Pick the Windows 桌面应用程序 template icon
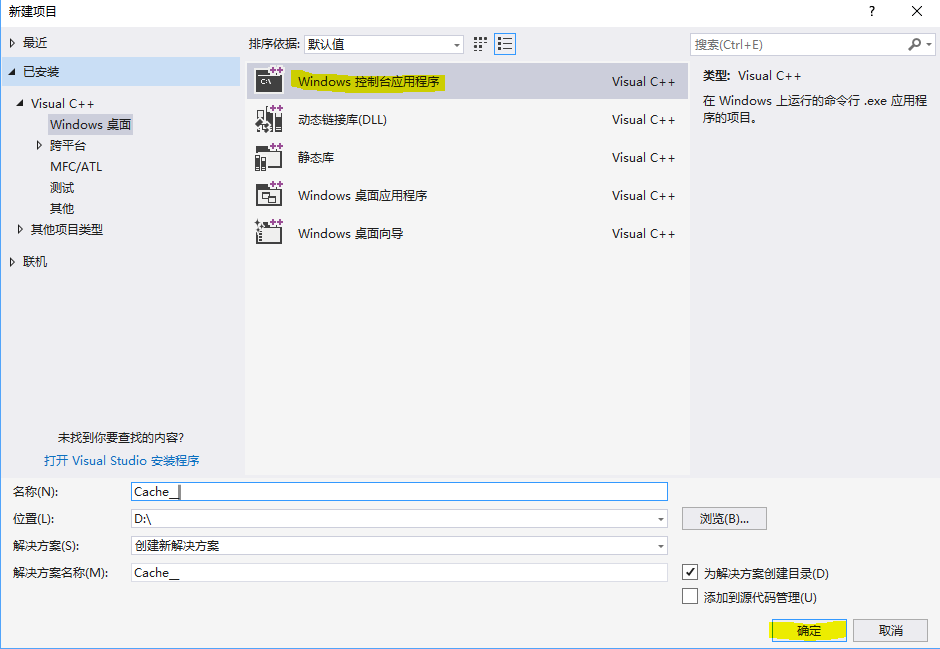The height and width of the screenshot is (649, 940). [x=269, y=195]
